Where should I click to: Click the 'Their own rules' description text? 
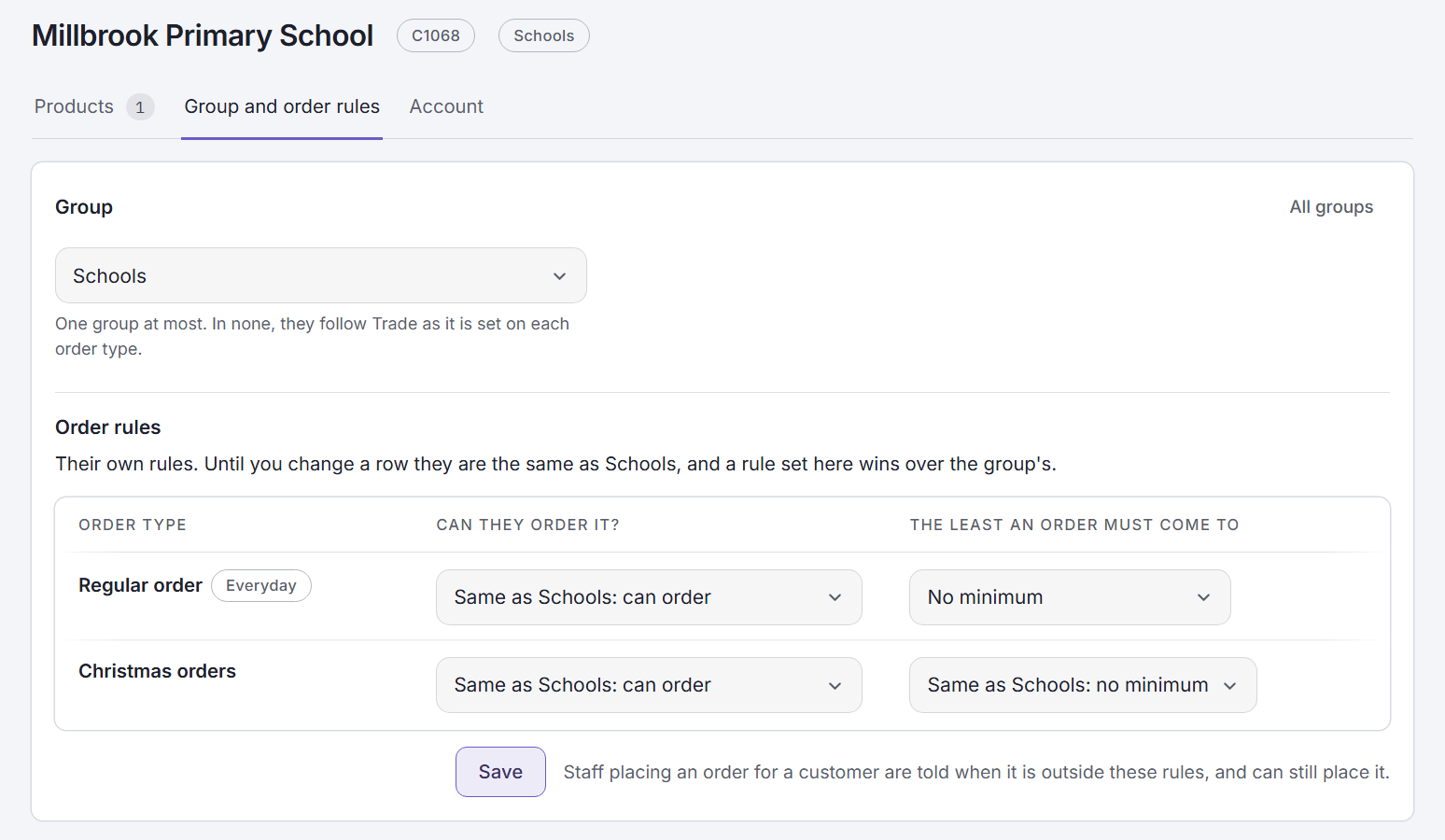tap(555, 464)
